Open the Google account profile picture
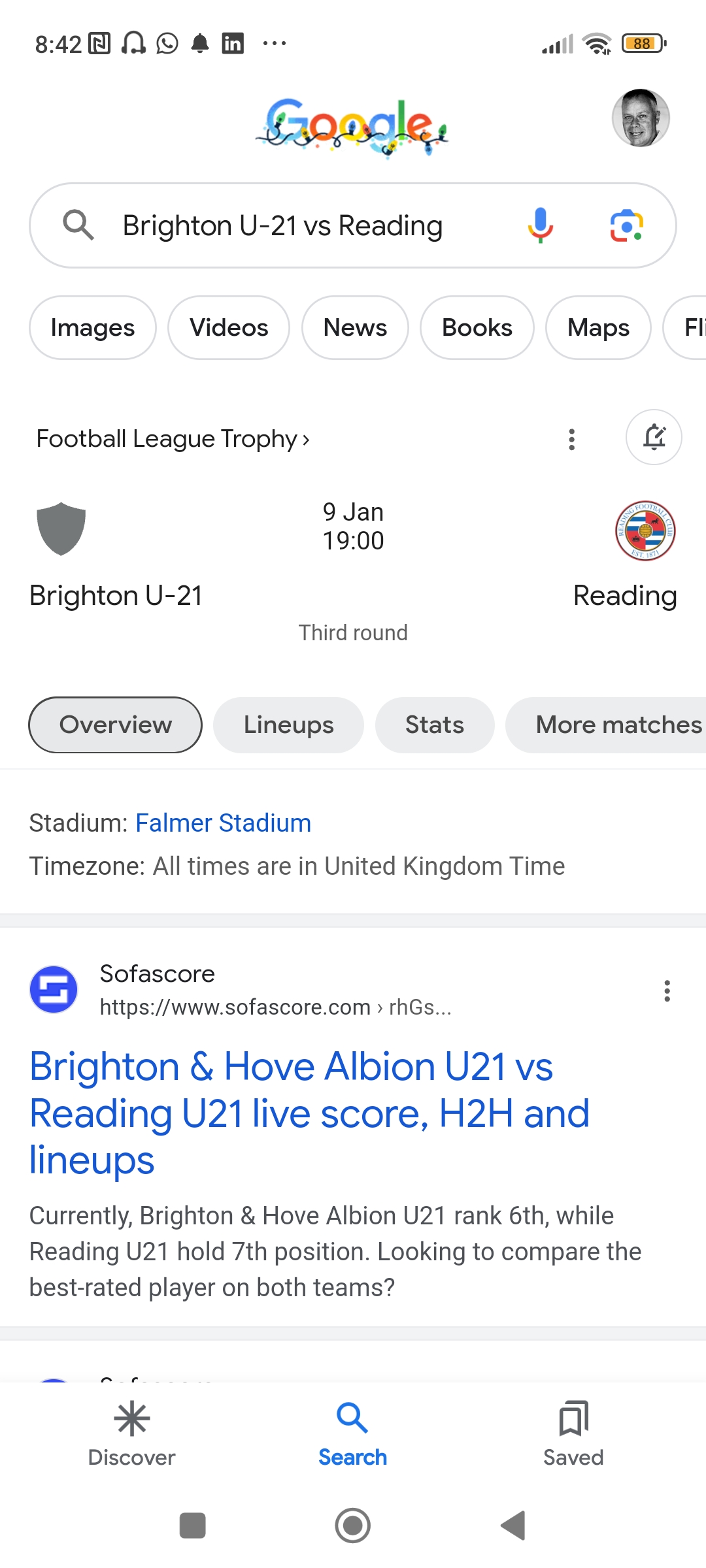Image resolution: width=706 pixels, height=1568 pixels. tap(641, 118)
